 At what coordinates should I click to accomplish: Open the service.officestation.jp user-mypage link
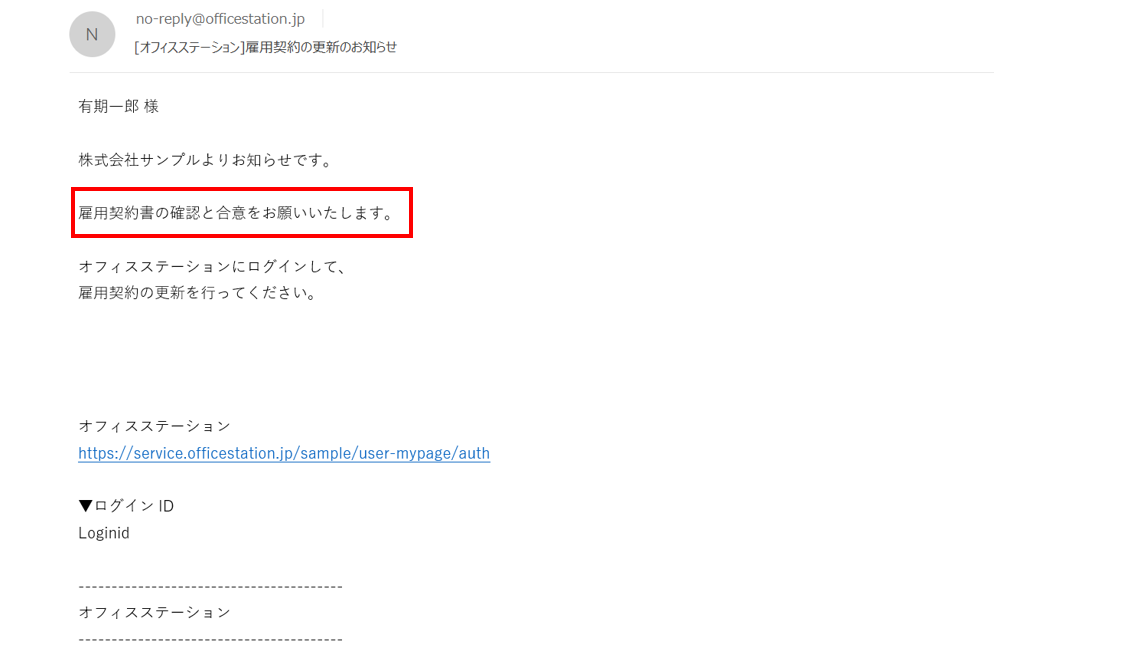[284, 453]
